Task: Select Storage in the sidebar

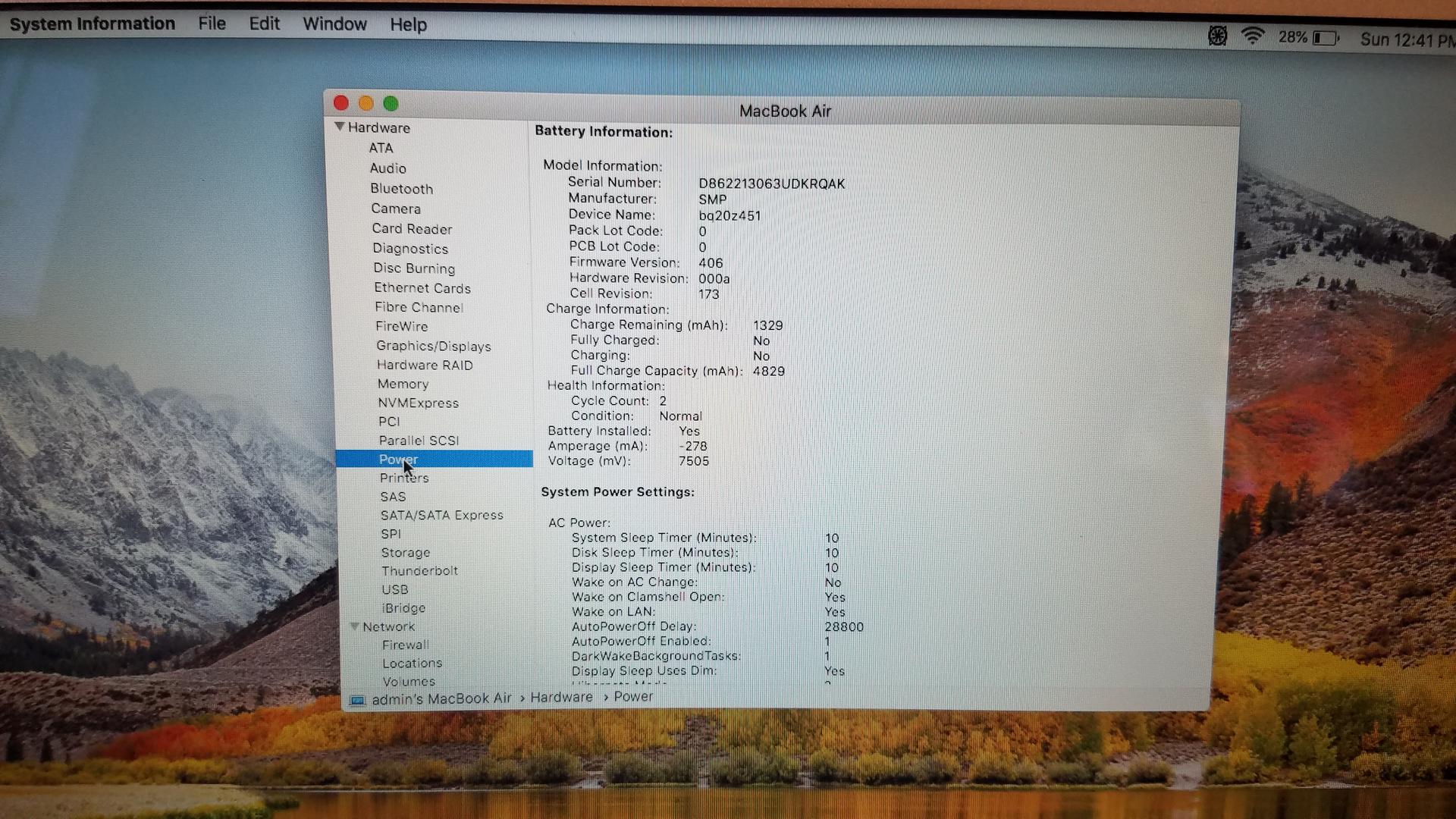Action: (405, 553)
